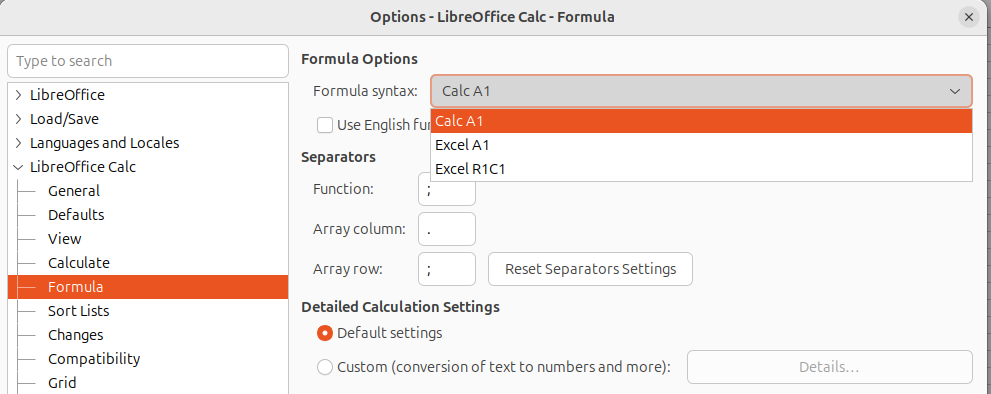Click the Function separator field
991x394 pixels.
point(447,189)
